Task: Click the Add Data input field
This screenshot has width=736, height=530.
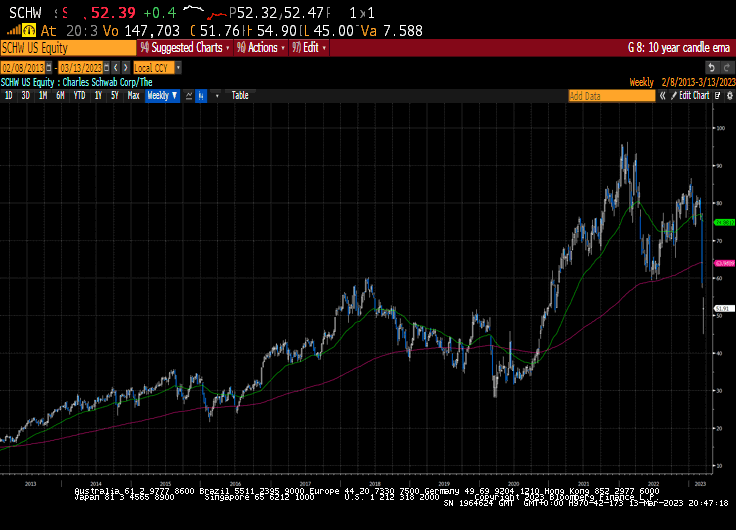Action: tap(612, 96)
